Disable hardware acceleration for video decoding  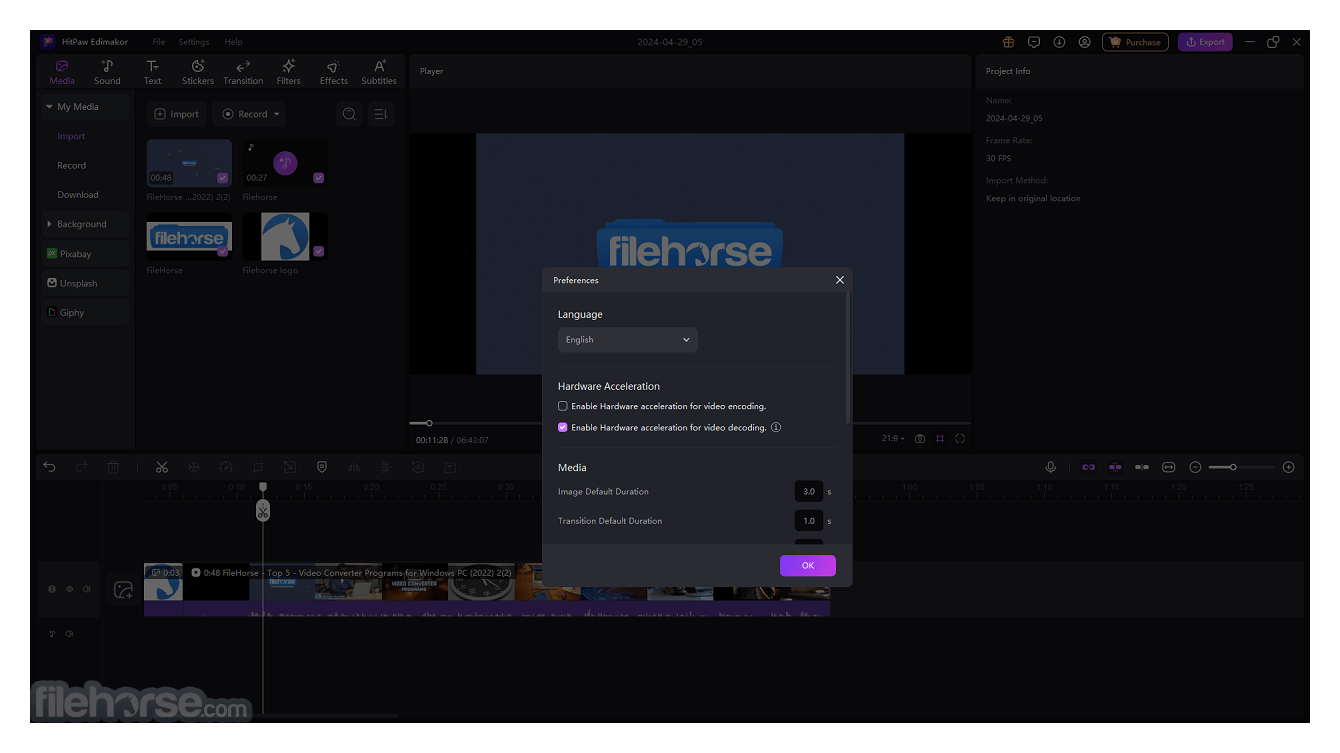563,427
